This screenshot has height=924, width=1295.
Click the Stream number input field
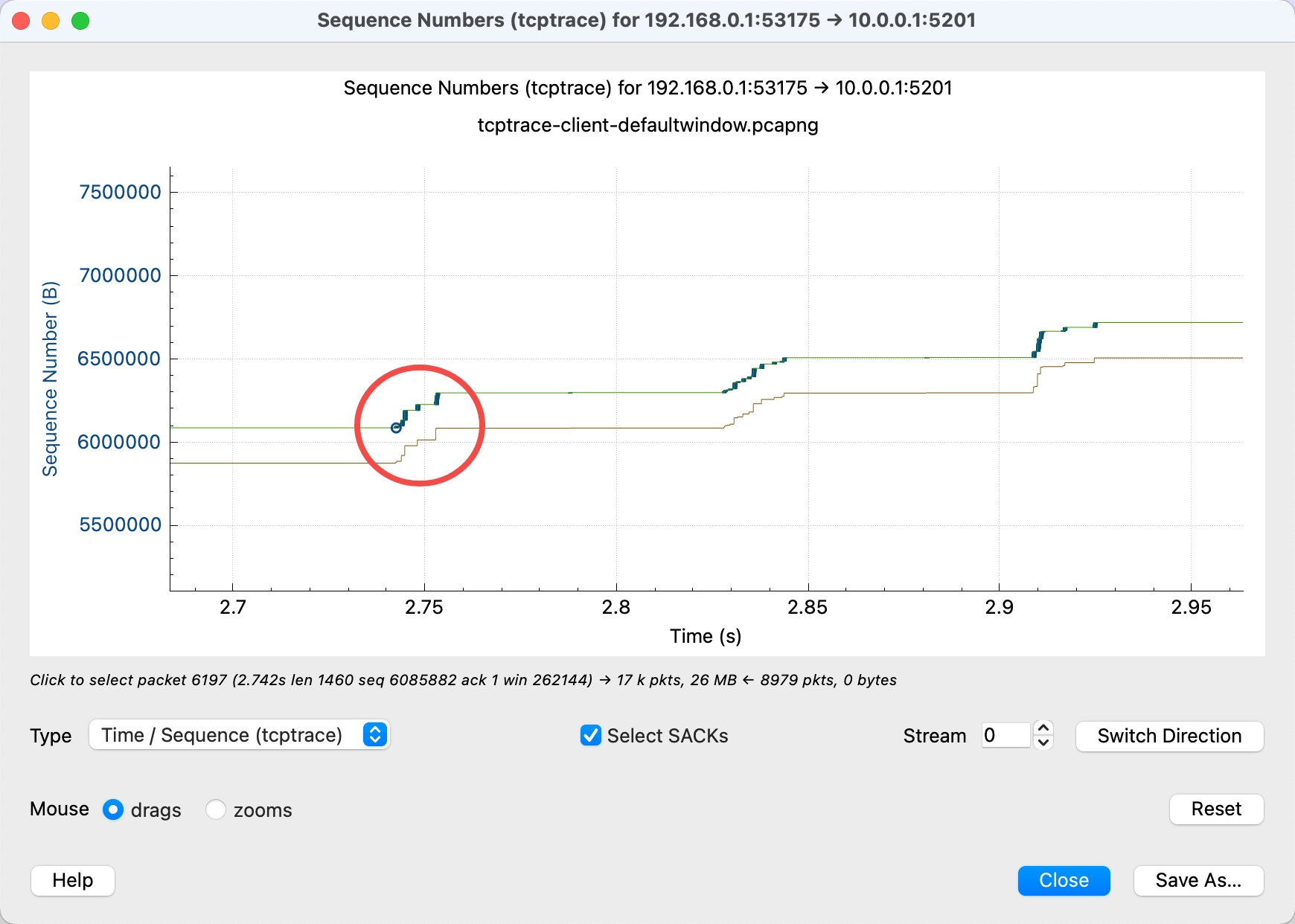[x=1005, y=736]
